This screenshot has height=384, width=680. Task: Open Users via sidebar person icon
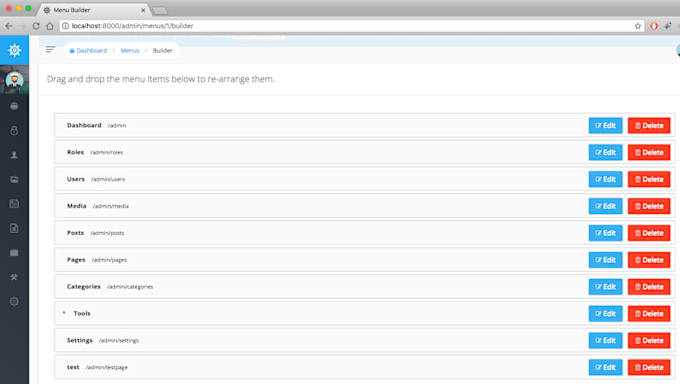pyautogui.click(x=14, y=155)
